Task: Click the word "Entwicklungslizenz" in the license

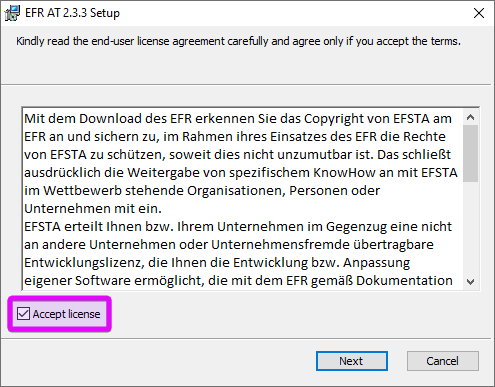Action: 84,263
